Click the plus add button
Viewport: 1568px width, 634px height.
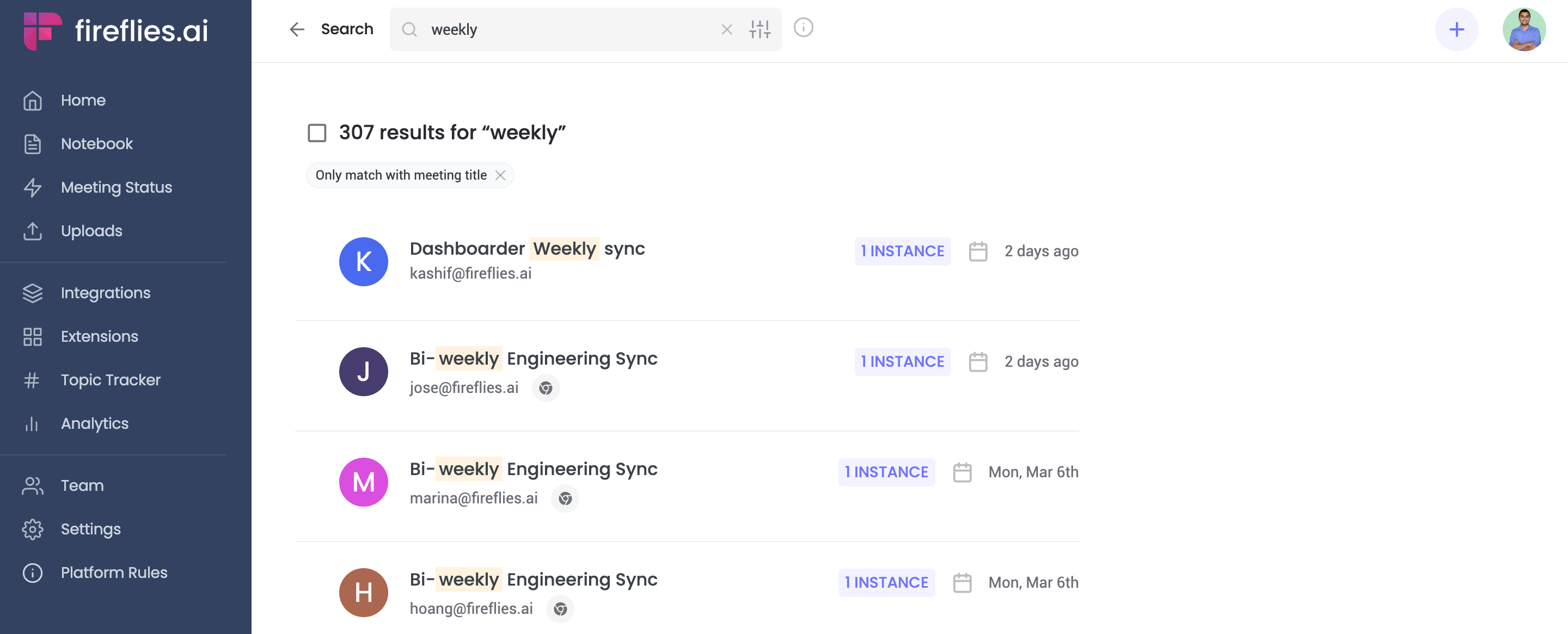point(1456,29)
